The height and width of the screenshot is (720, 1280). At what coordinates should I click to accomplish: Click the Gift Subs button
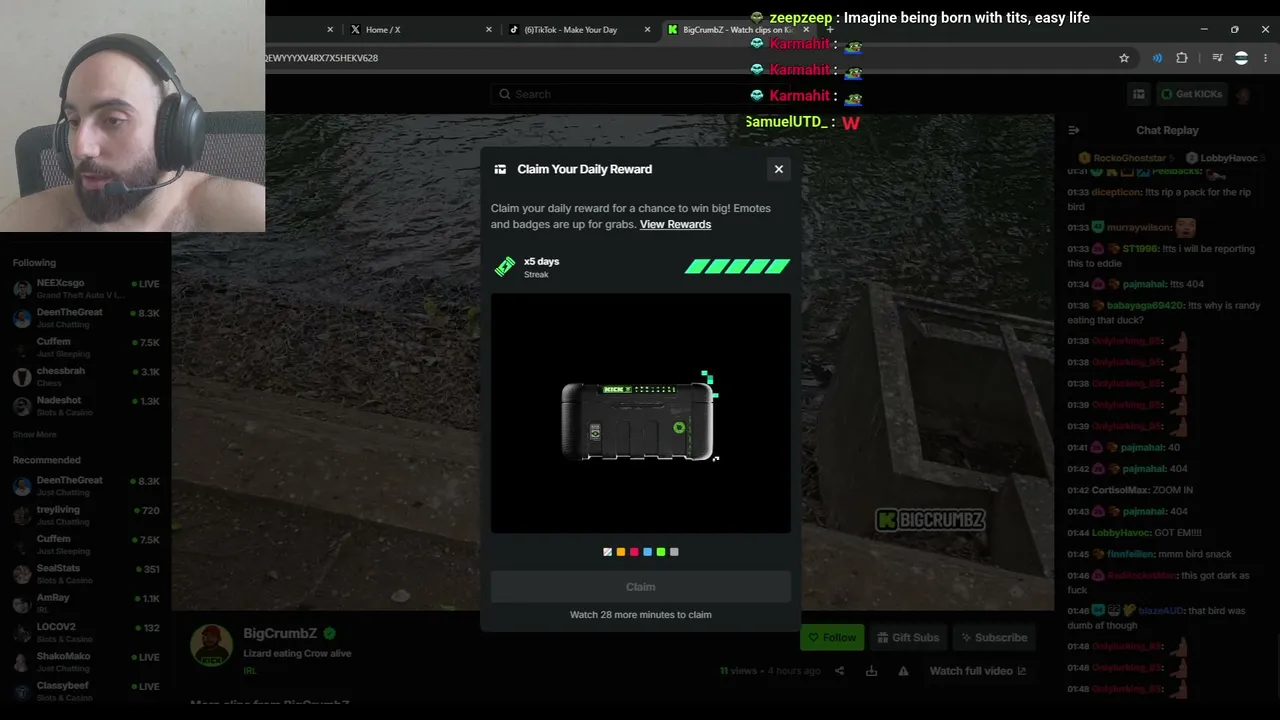(908, 637)
